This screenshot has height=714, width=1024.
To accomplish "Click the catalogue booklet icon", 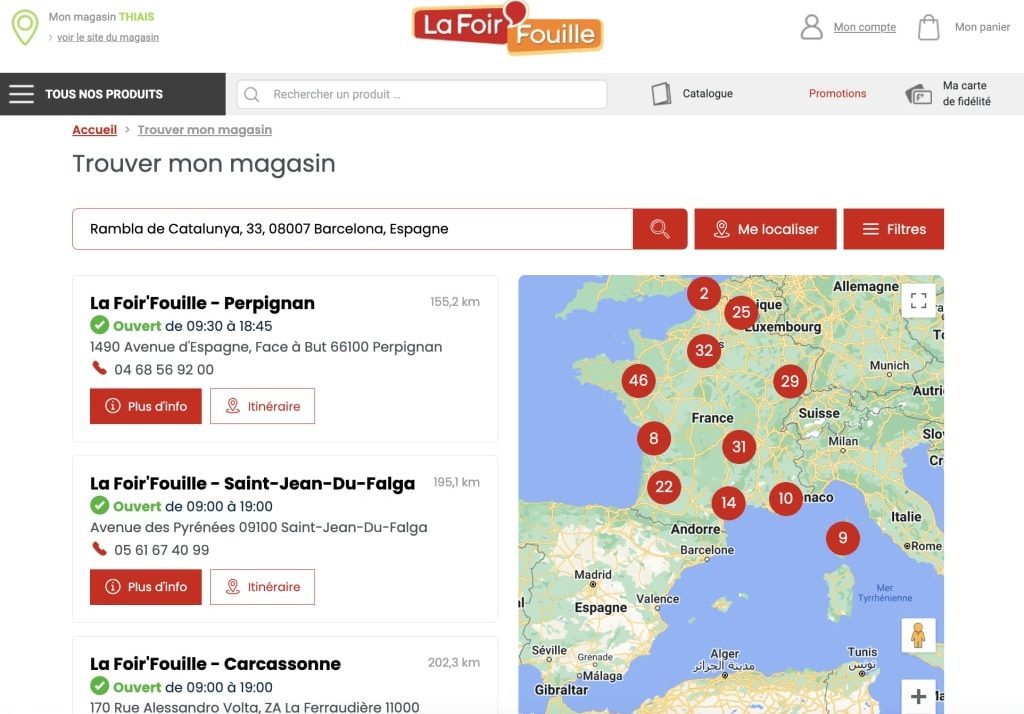I will pyautogui.click(x=661, y=93).
